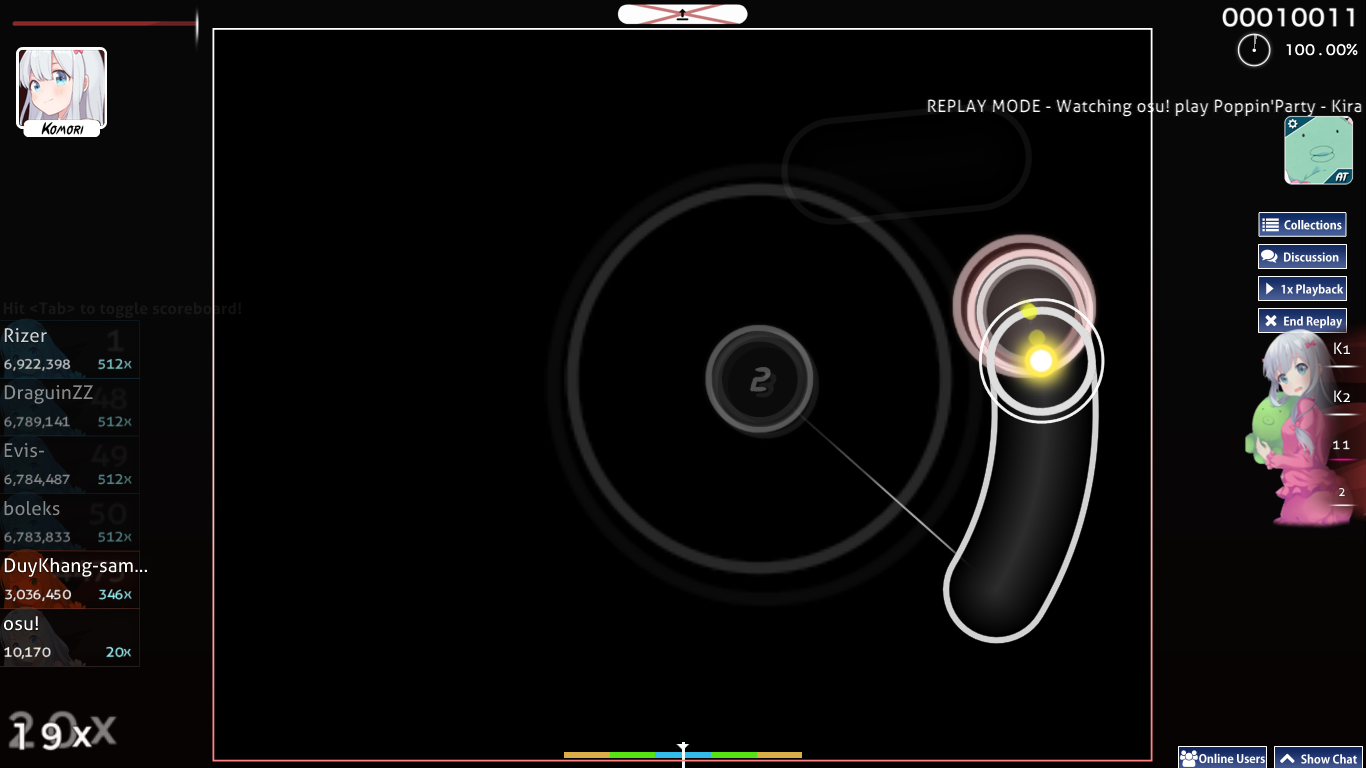This screenshot has height=768, width=1366.
Task: Click the X icon in End Replay
Action: 1270,321
